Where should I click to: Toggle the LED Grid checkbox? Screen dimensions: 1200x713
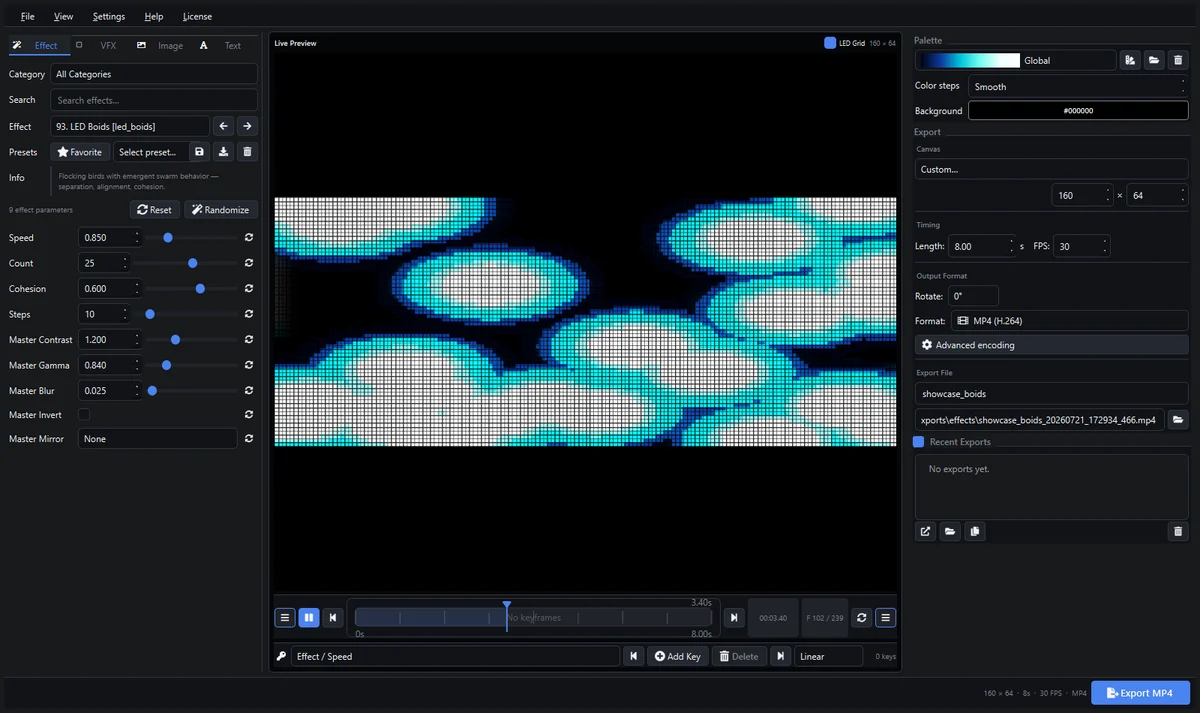coord(830,43)
